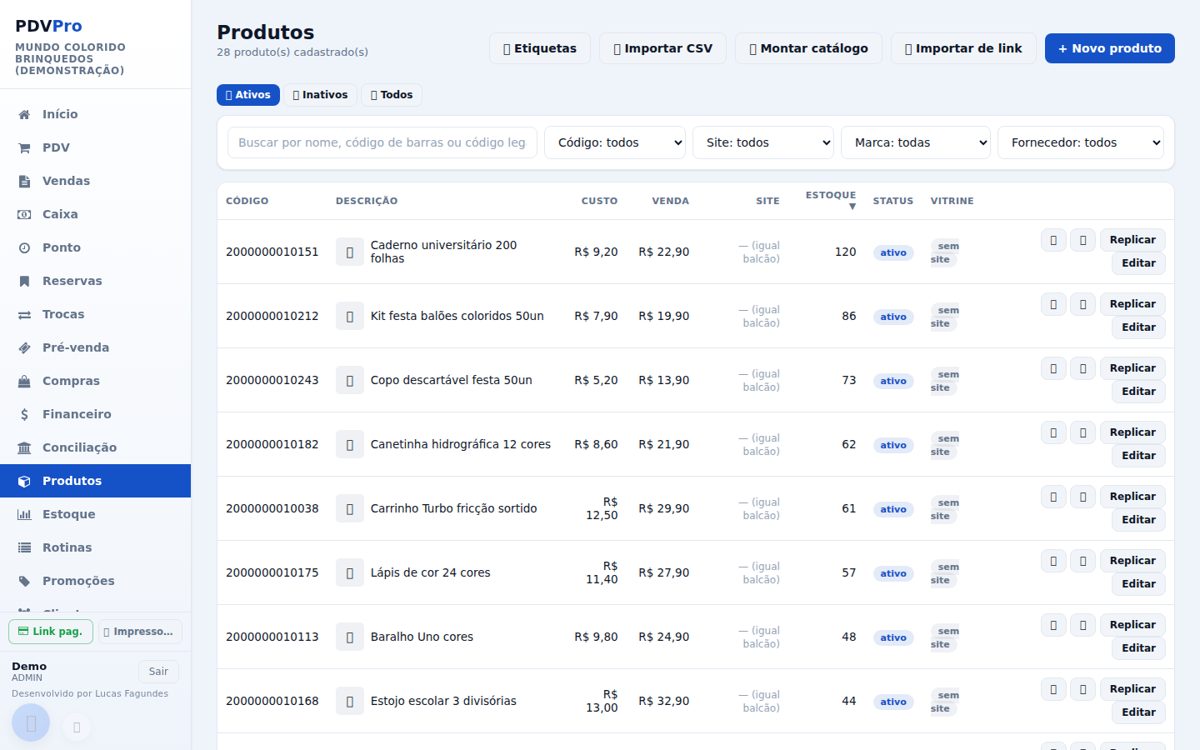Viewport: 1200px width, 750px height.
Task: Click Replicar on the Carrinho Turbo row
Action: point(1133,497)
